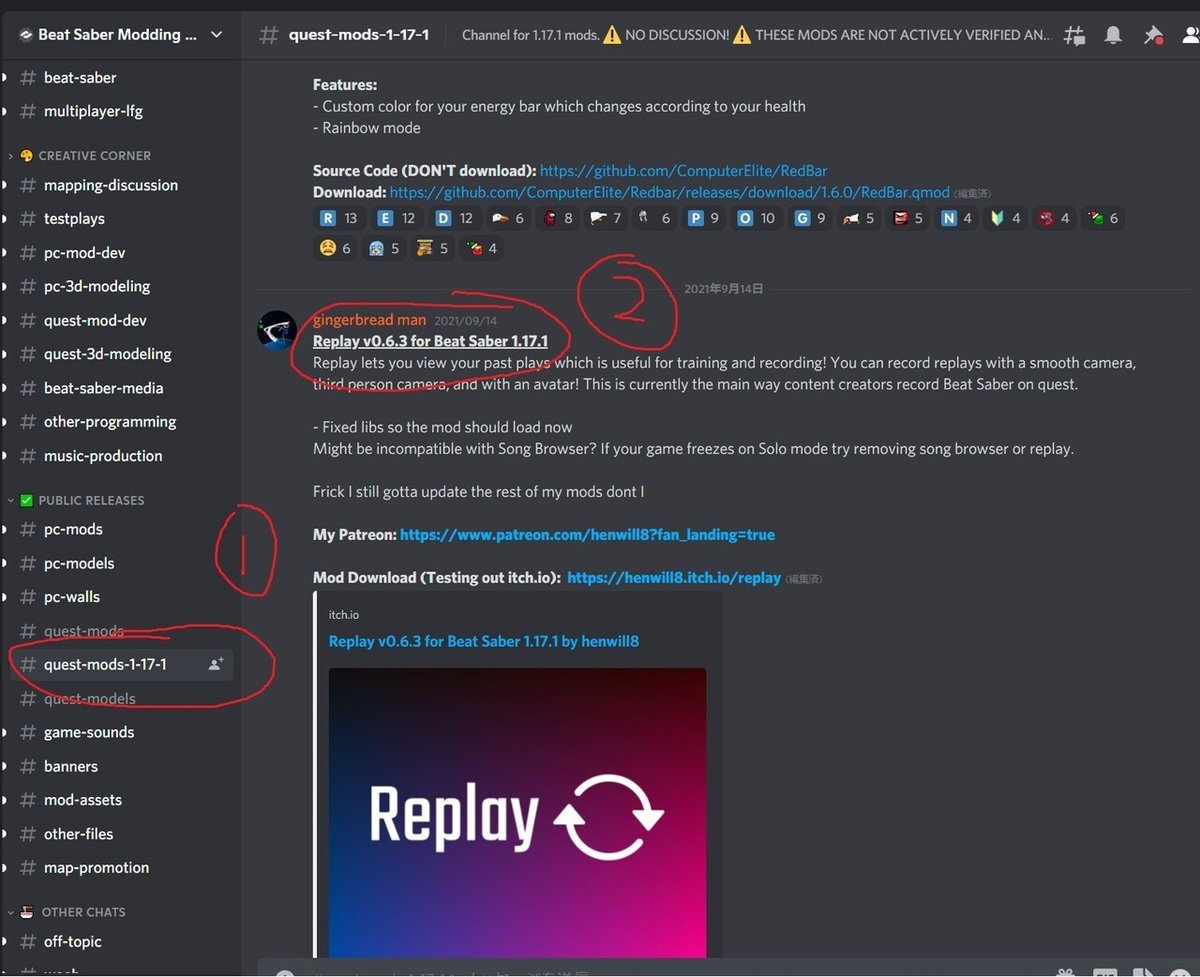The width and height of the screenshot is (1200, 977).
Task: Click the 2021/09/14 message timestamp
Action: pyautogui.click(x=465, y=321)
